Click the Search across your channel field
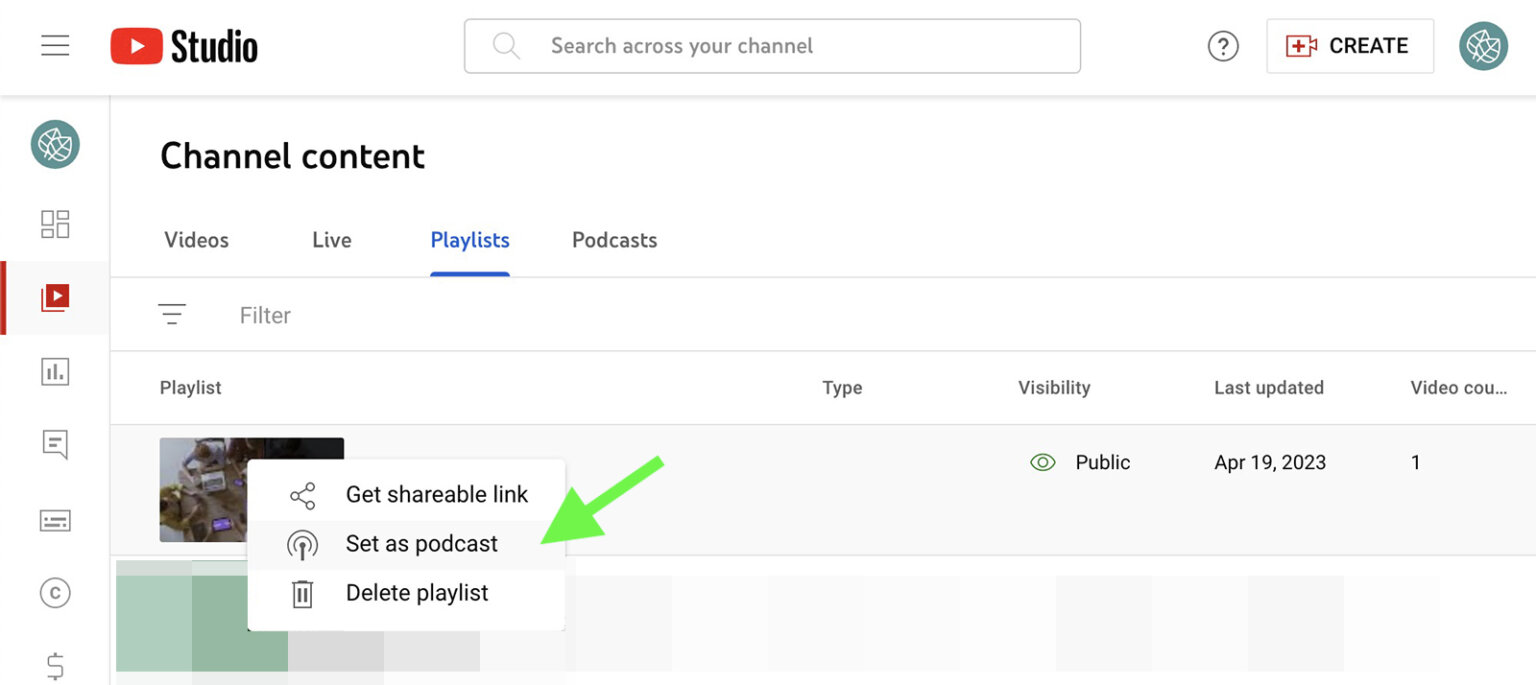Image resolution: width=1536 pixels, height=685 pixels. pos(771,45)
